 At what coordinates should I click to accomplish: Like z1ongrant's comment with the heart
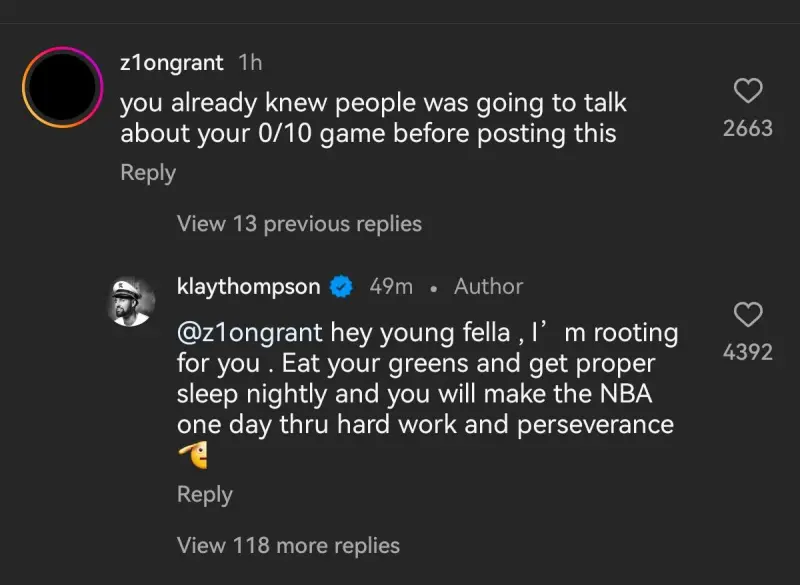click(748, 92)
